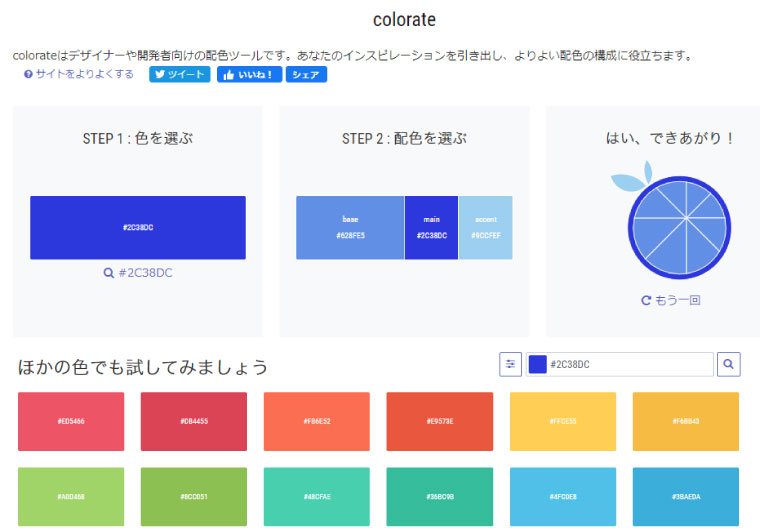
Task: Click the search magnifier button beside the color input
Action: point(728,364)
